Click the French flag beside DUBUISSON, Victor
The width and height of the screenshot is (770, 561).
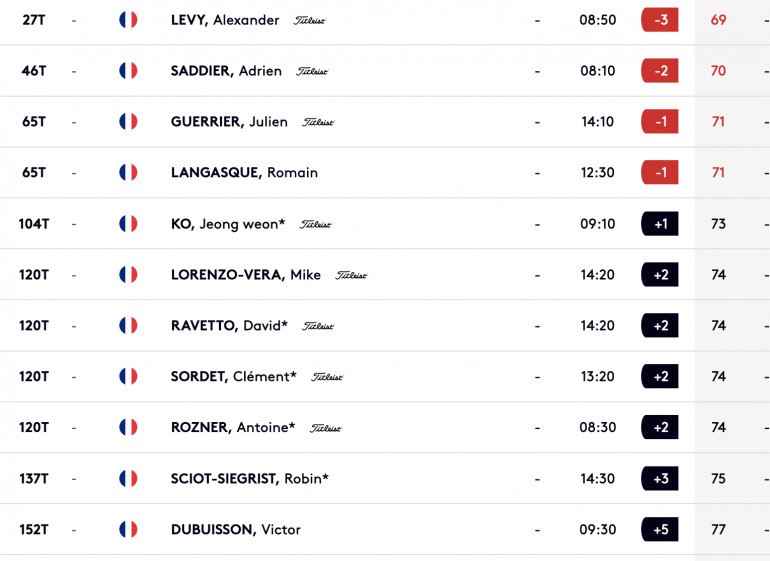pos(128,530)
